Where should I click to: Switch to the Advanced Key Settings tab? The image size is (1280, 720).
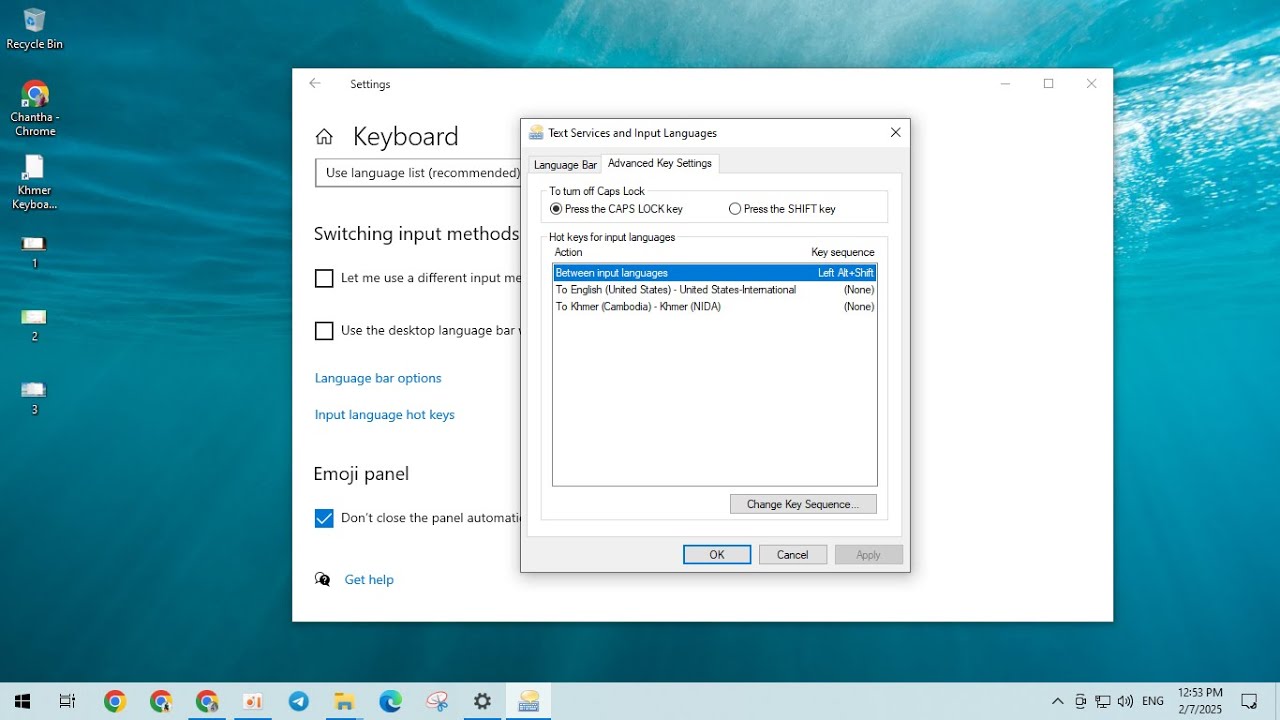pos(660,163)
